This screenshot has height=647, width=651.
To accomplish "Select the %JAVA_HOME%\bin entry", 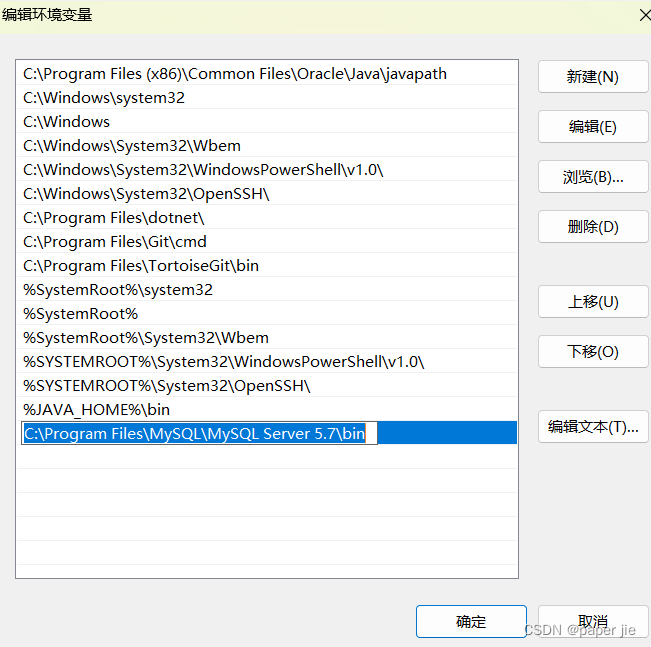I will tap(267, 409).
